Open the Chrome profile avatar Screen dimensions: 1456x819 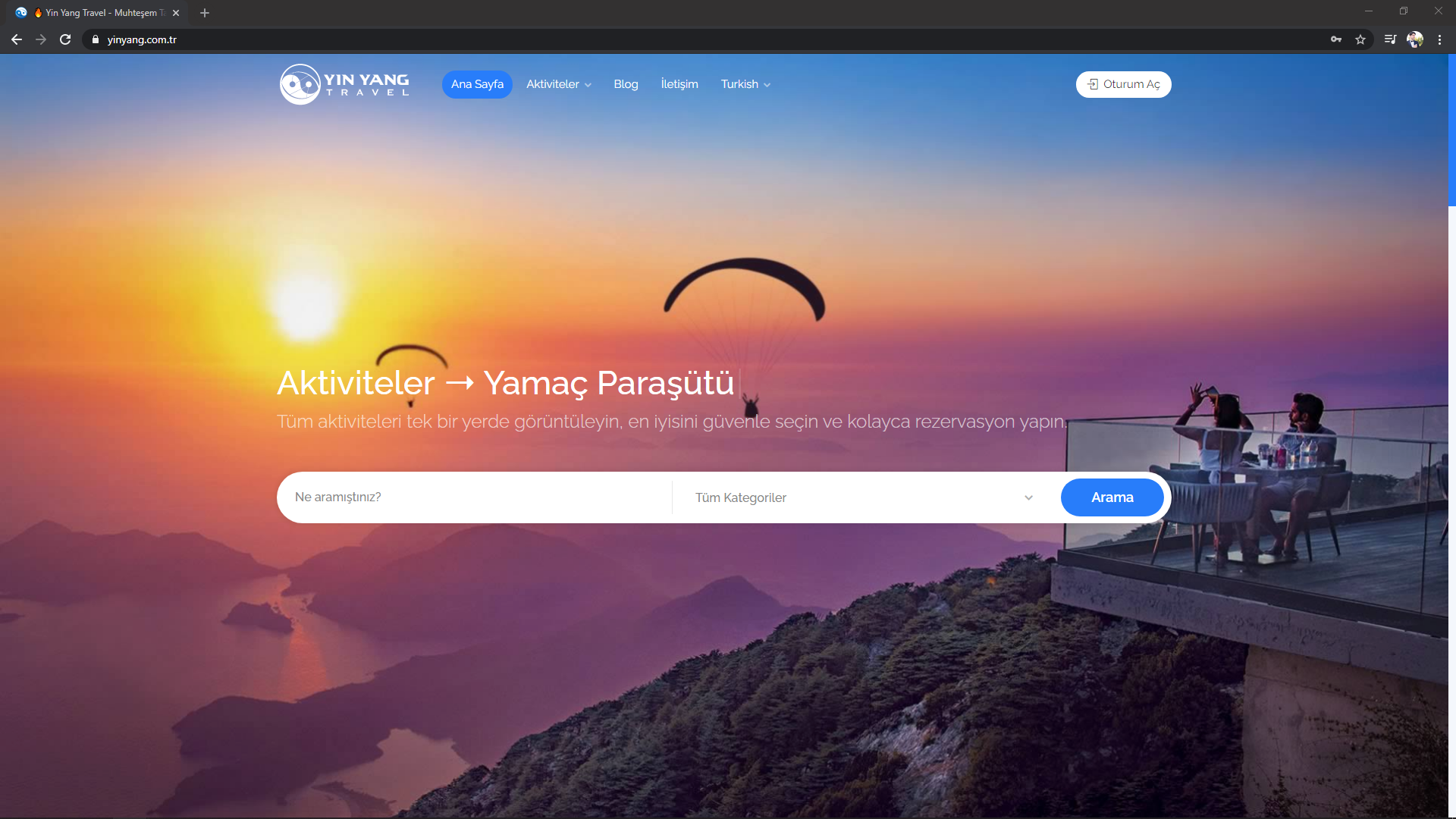(1415, 39)
